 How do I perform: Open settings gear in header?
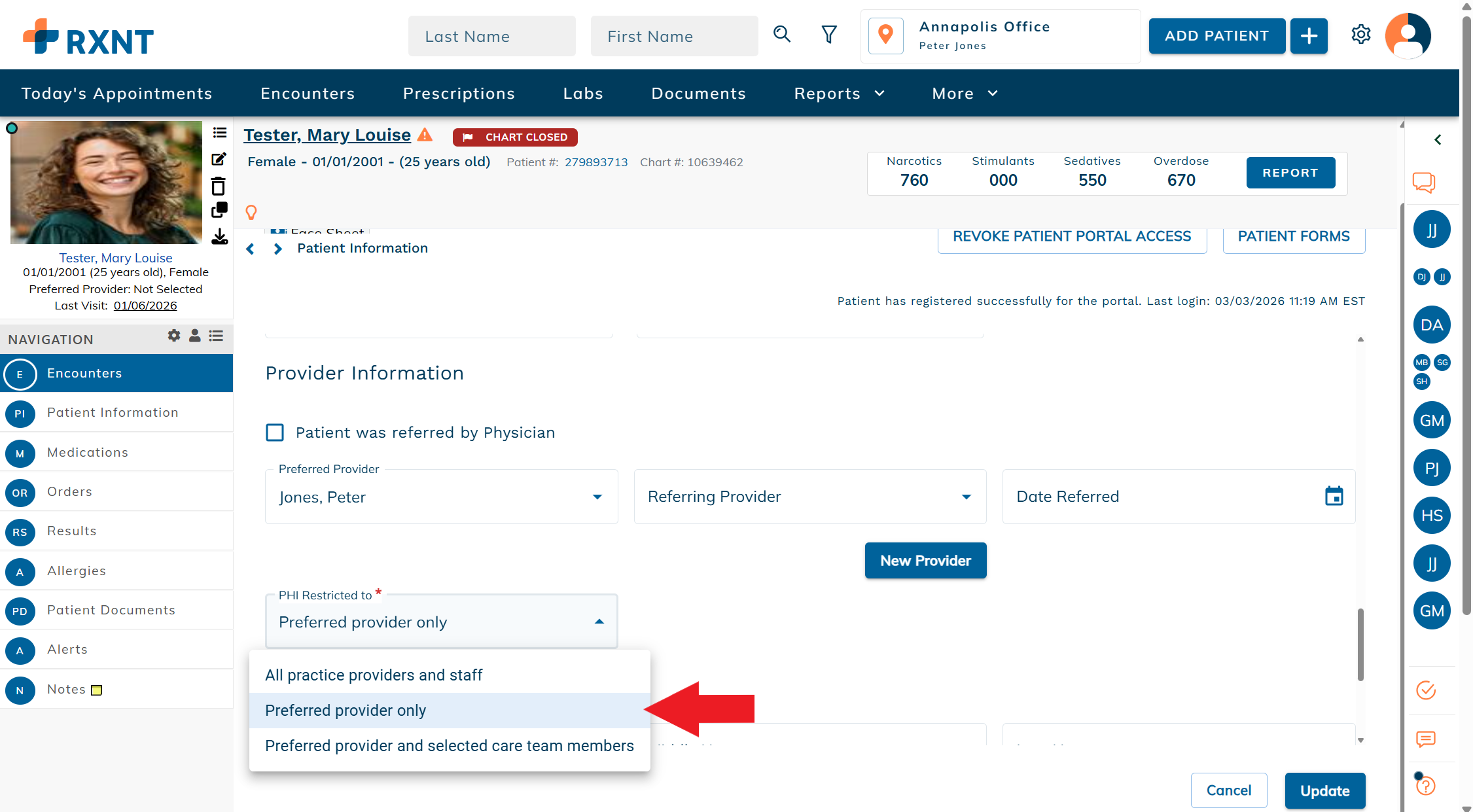click(x=1360, y=34)
